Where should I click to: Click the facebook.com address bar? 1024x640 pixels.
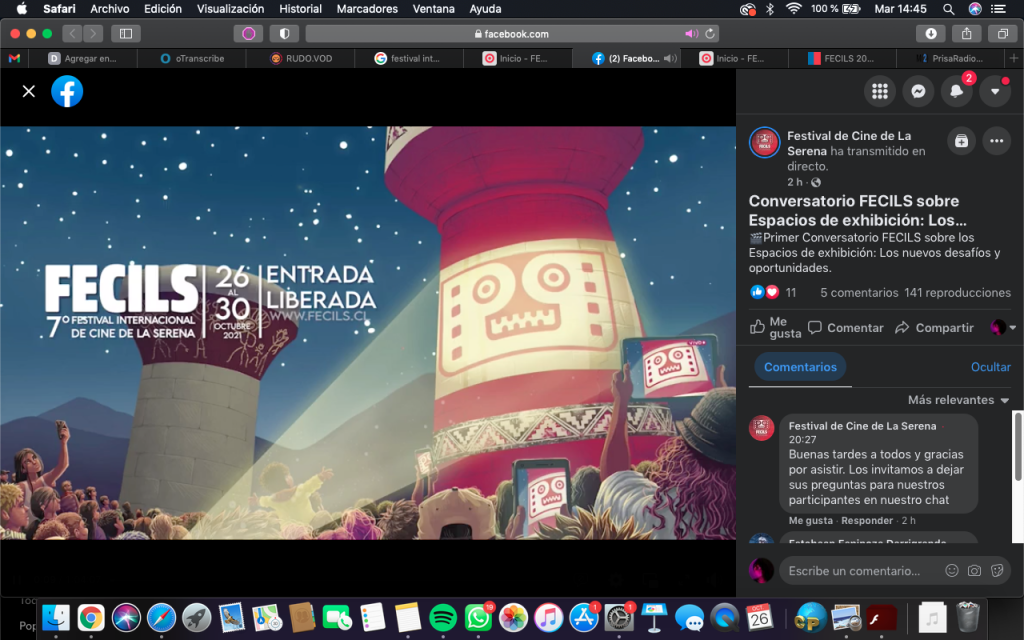click(x=512, y=33)
